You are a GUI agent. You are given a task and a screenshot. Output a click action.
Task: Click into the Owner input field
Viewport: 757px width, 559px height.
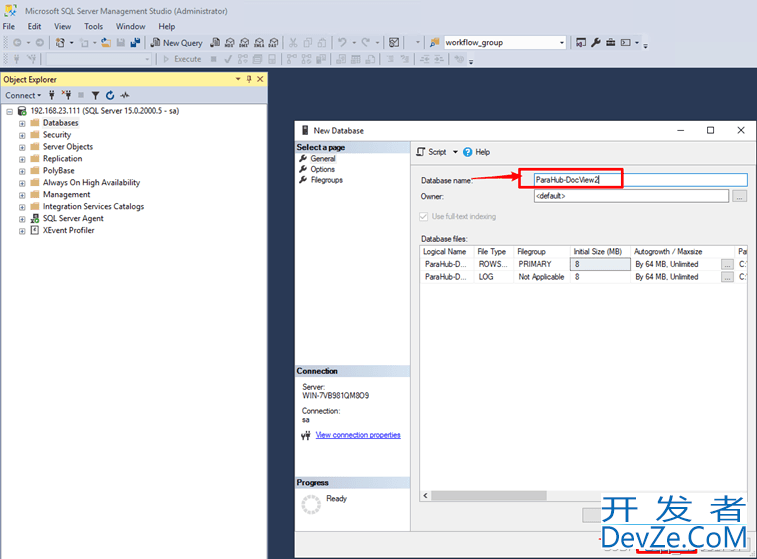click(x=631, y=196)
